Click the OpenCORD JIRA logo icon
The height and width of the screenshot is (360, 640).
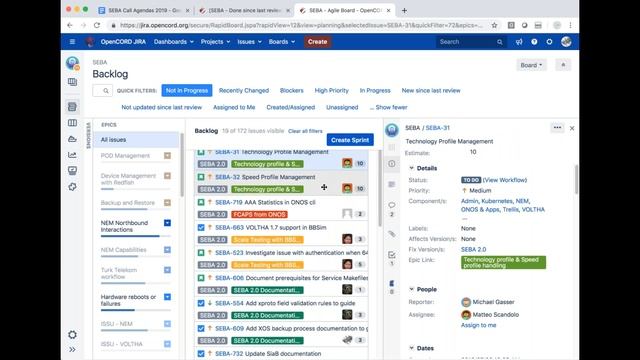coord(90,42)
